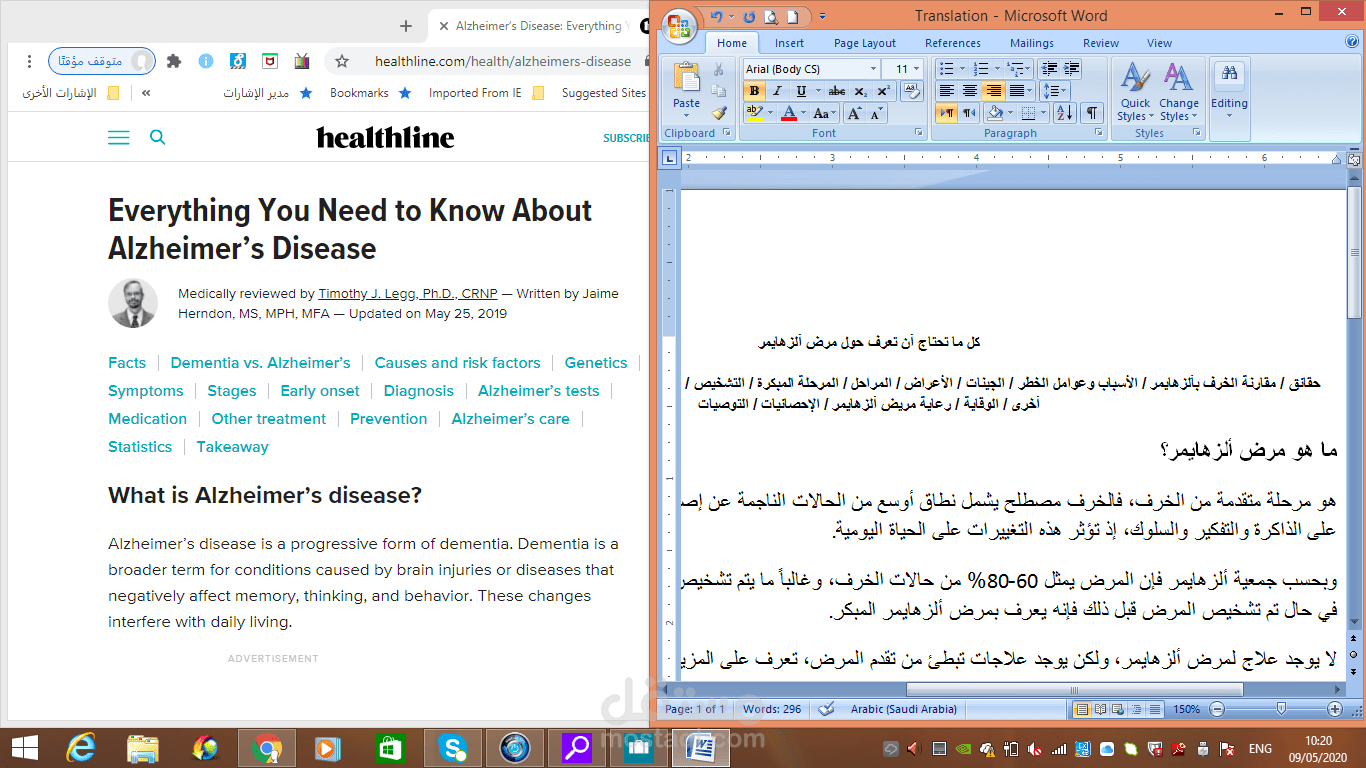1366x768 pixels.
Task: Click the Grow Font icon
Action: [x=854, y=114]
